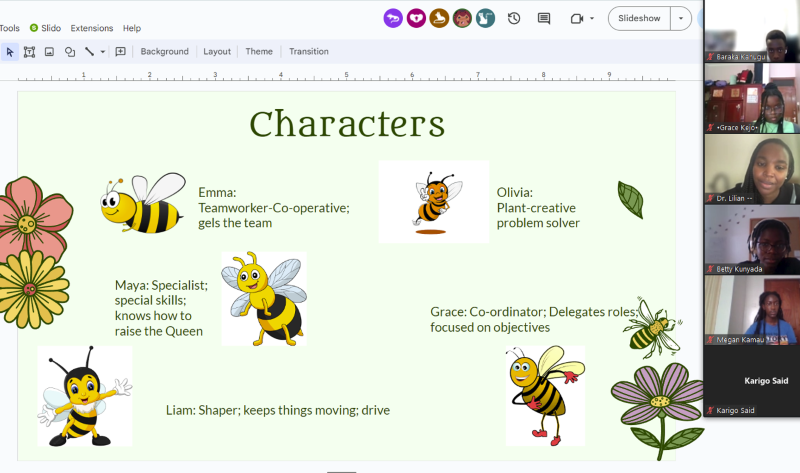Open the Extensions menu
800x473 pixels.
pos(91,28)
